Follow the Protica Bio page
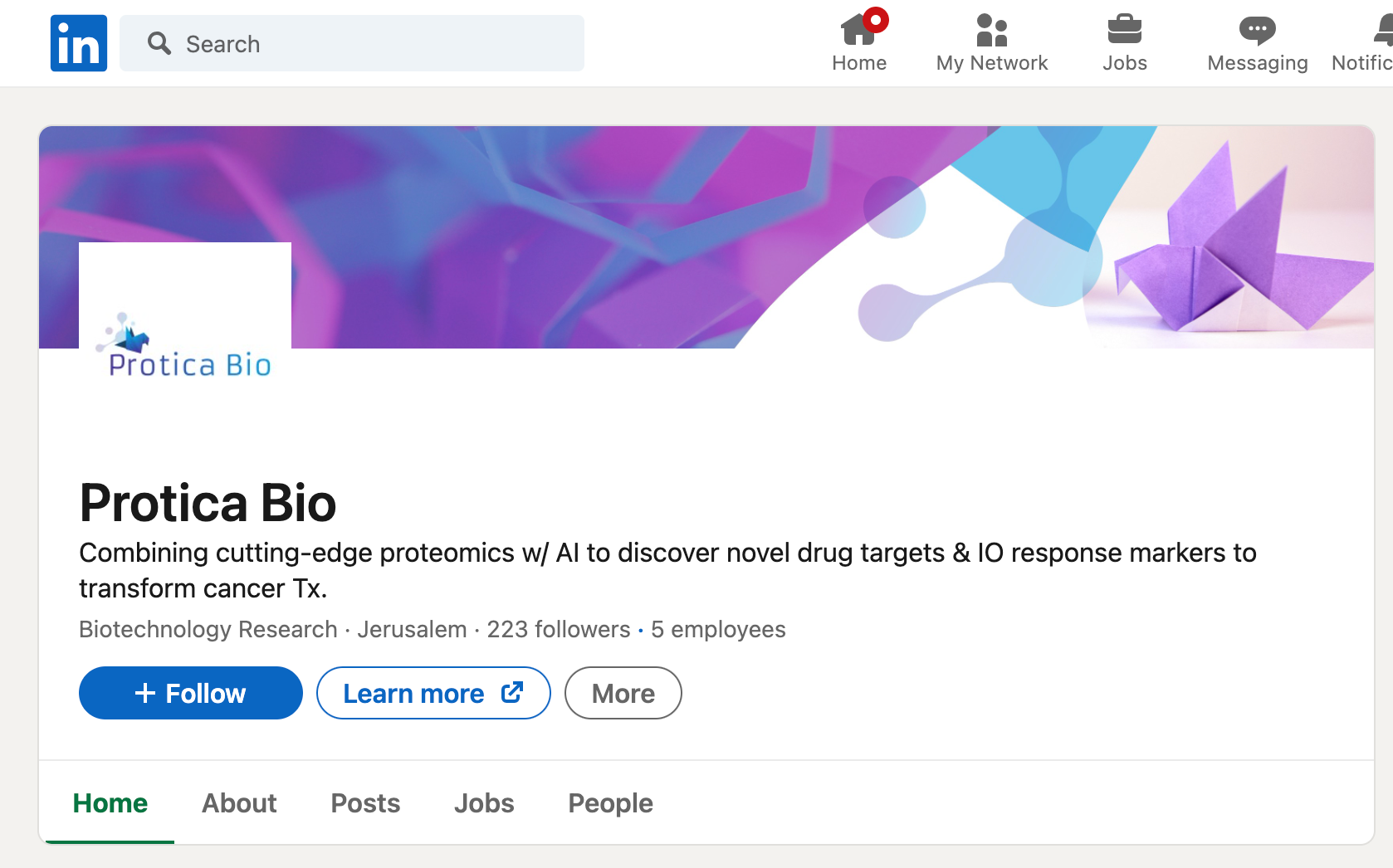The width and height of the screenshot is (1393, 868). pyautogui.click(x=191, y=693)
